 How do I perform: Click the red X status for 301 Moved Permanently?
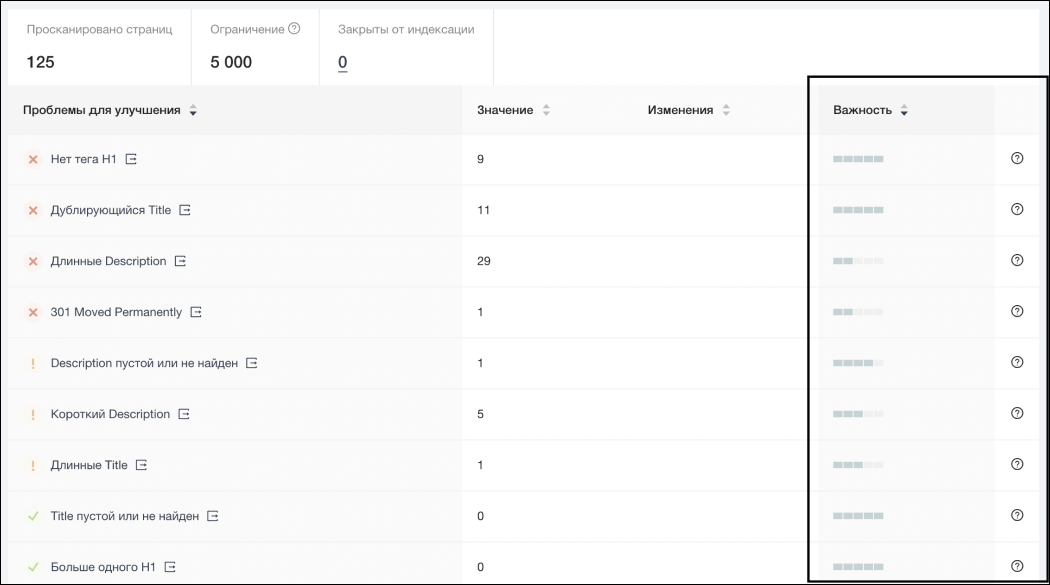click(x=33, y=312)
